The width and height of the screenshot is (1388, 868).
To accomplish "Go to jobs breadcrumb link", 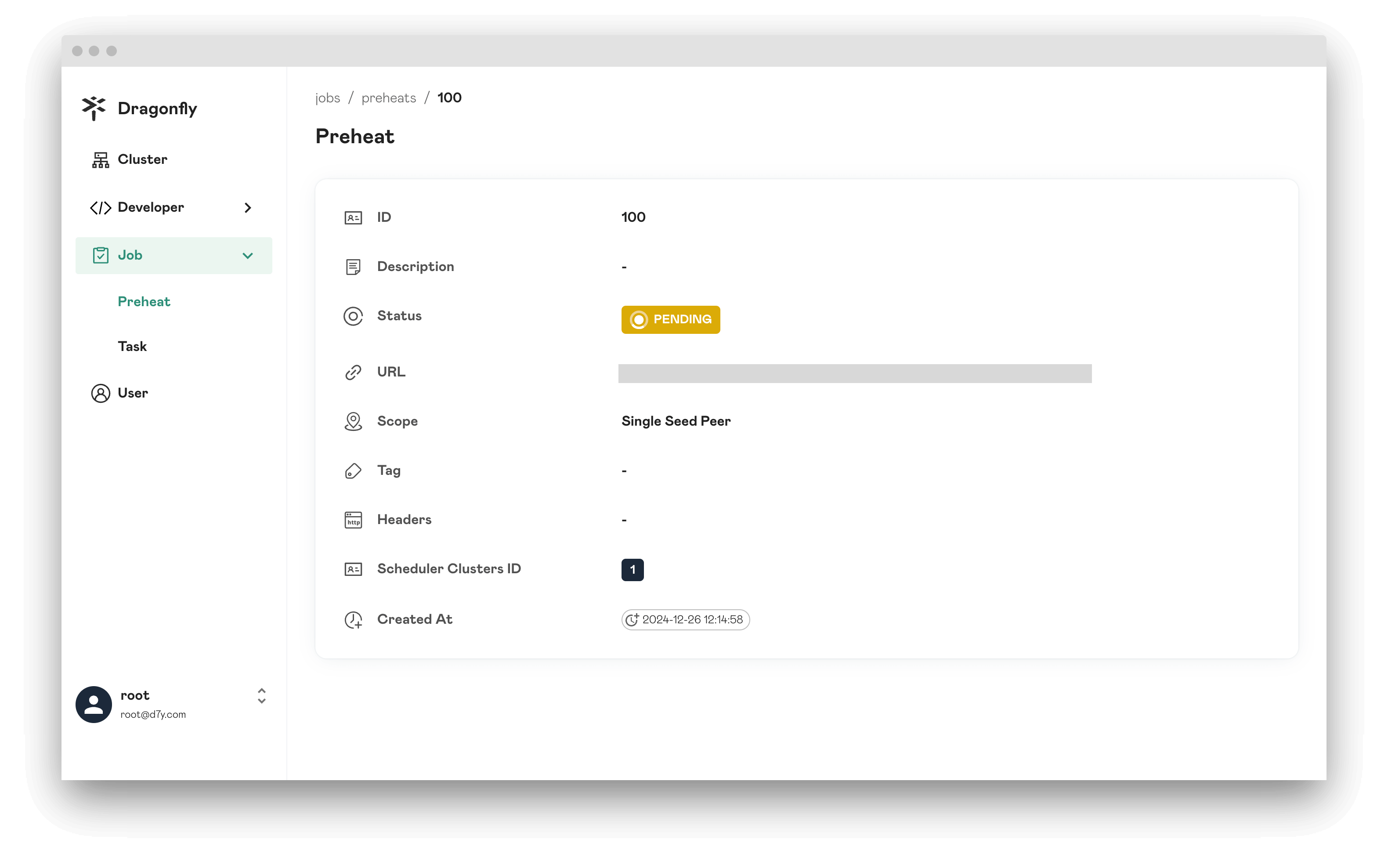I will pyautogui.click(x=328, y=98).
